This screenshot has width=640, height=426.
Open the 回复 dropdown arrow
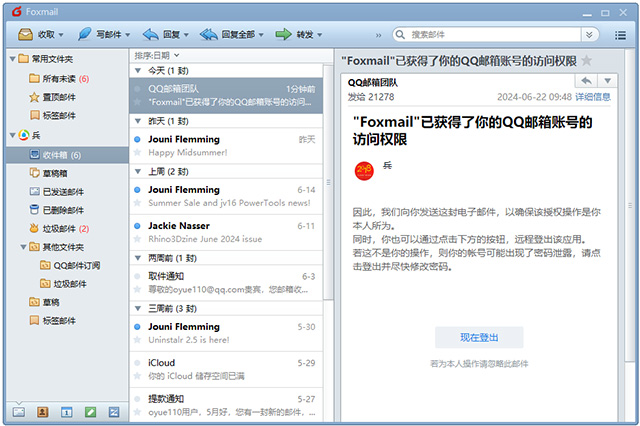[186, 35]
